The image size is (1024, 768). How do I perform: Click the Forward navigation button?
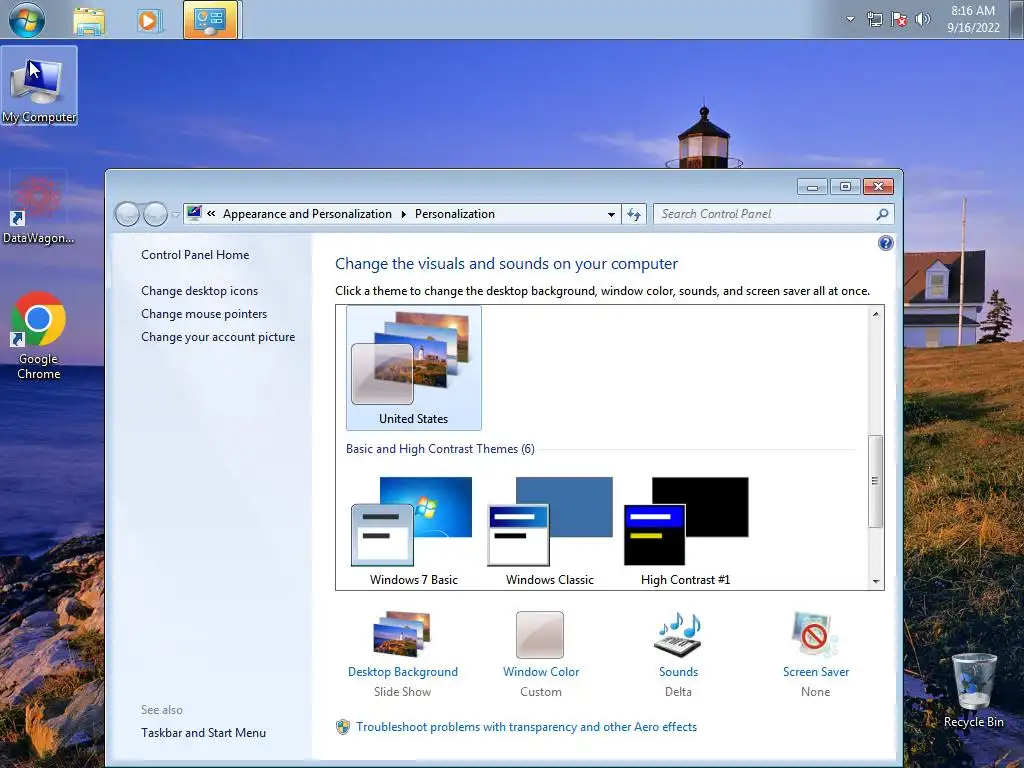[x=155, y=214]
